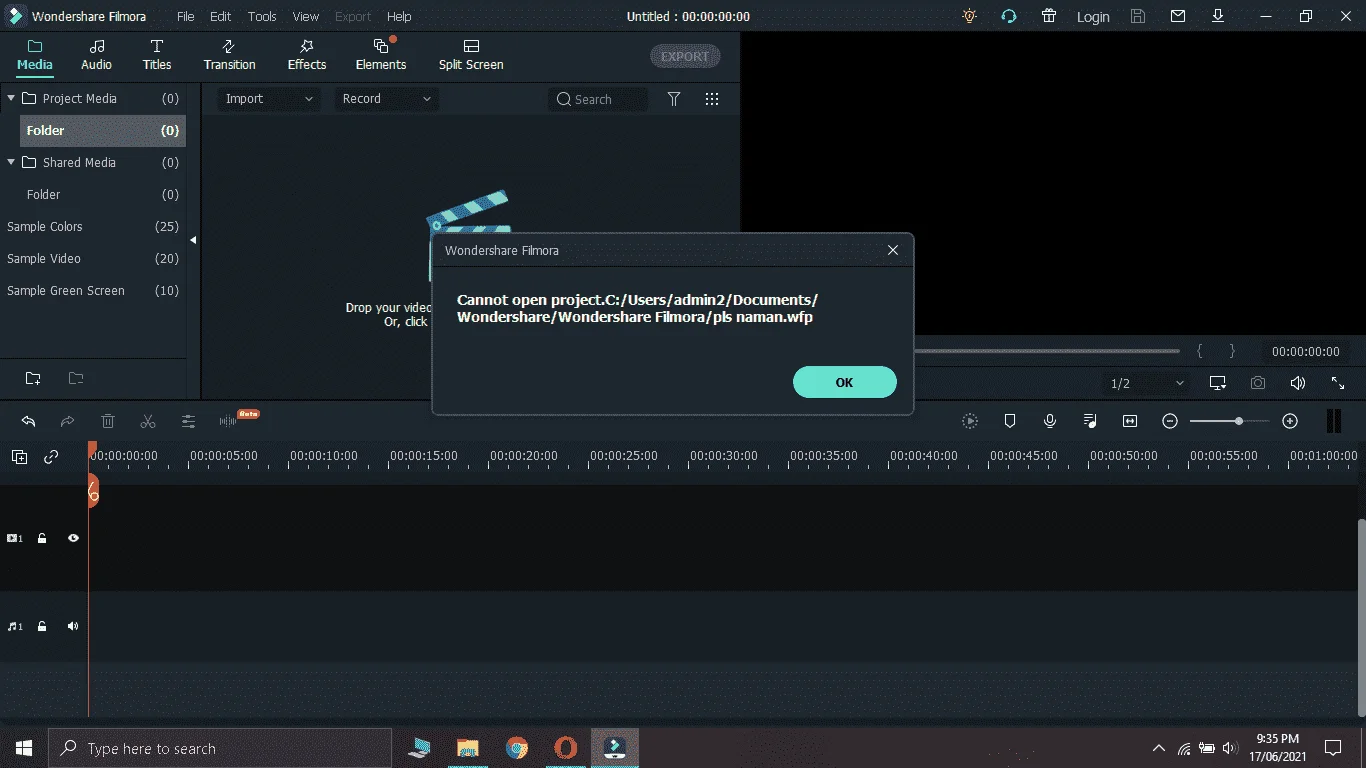Open the Record dropdown
1366x768 pixels.
(x=386, y=98)
